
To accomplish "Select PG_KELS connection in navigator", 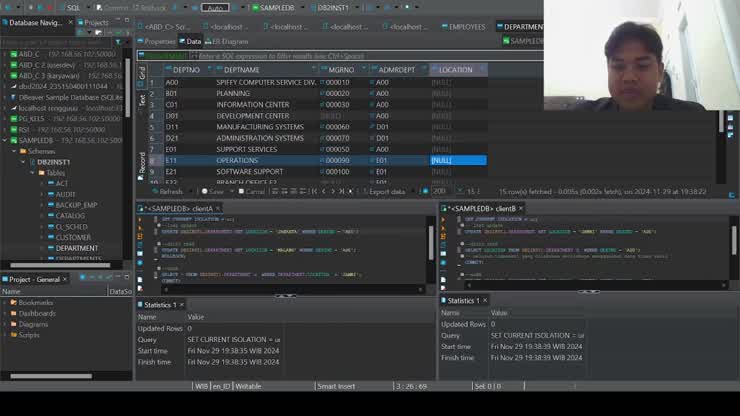I will coord(30,118).
